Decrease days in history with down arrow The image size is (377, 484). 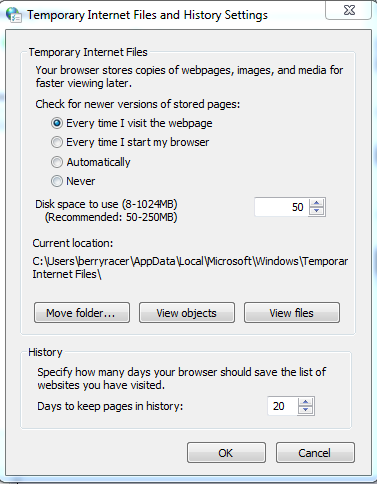pos(305,410)
